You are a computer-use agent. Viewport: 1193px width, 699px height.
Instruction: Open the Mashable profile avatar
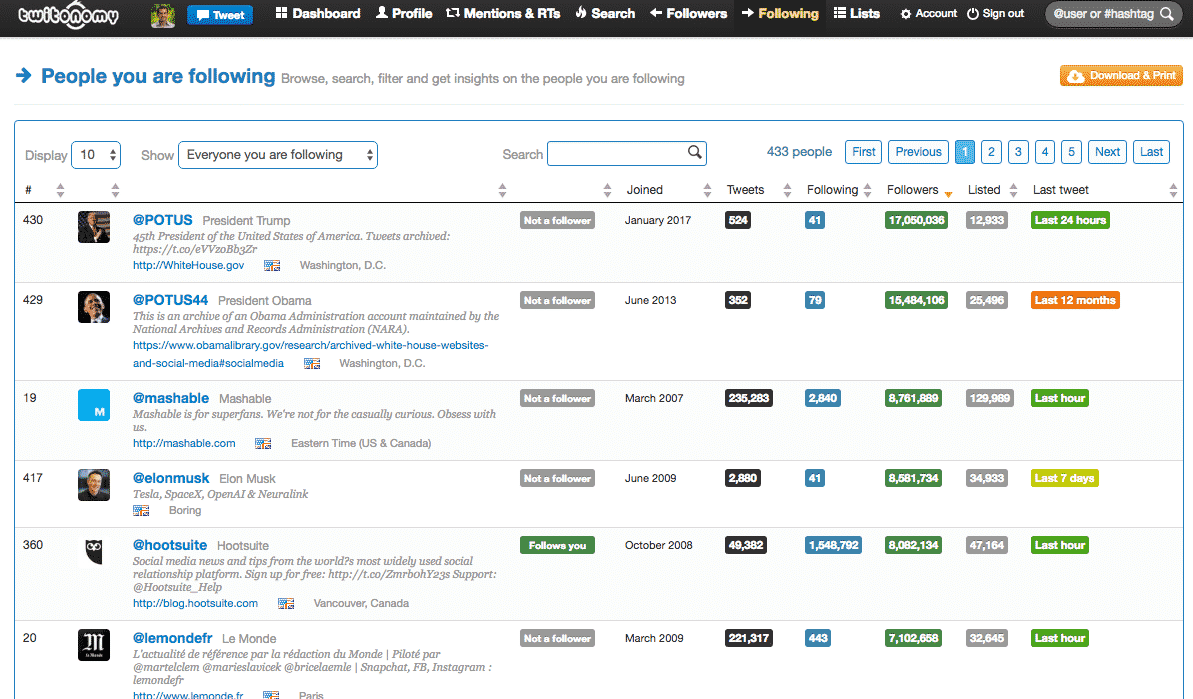(x=94, y=405)
